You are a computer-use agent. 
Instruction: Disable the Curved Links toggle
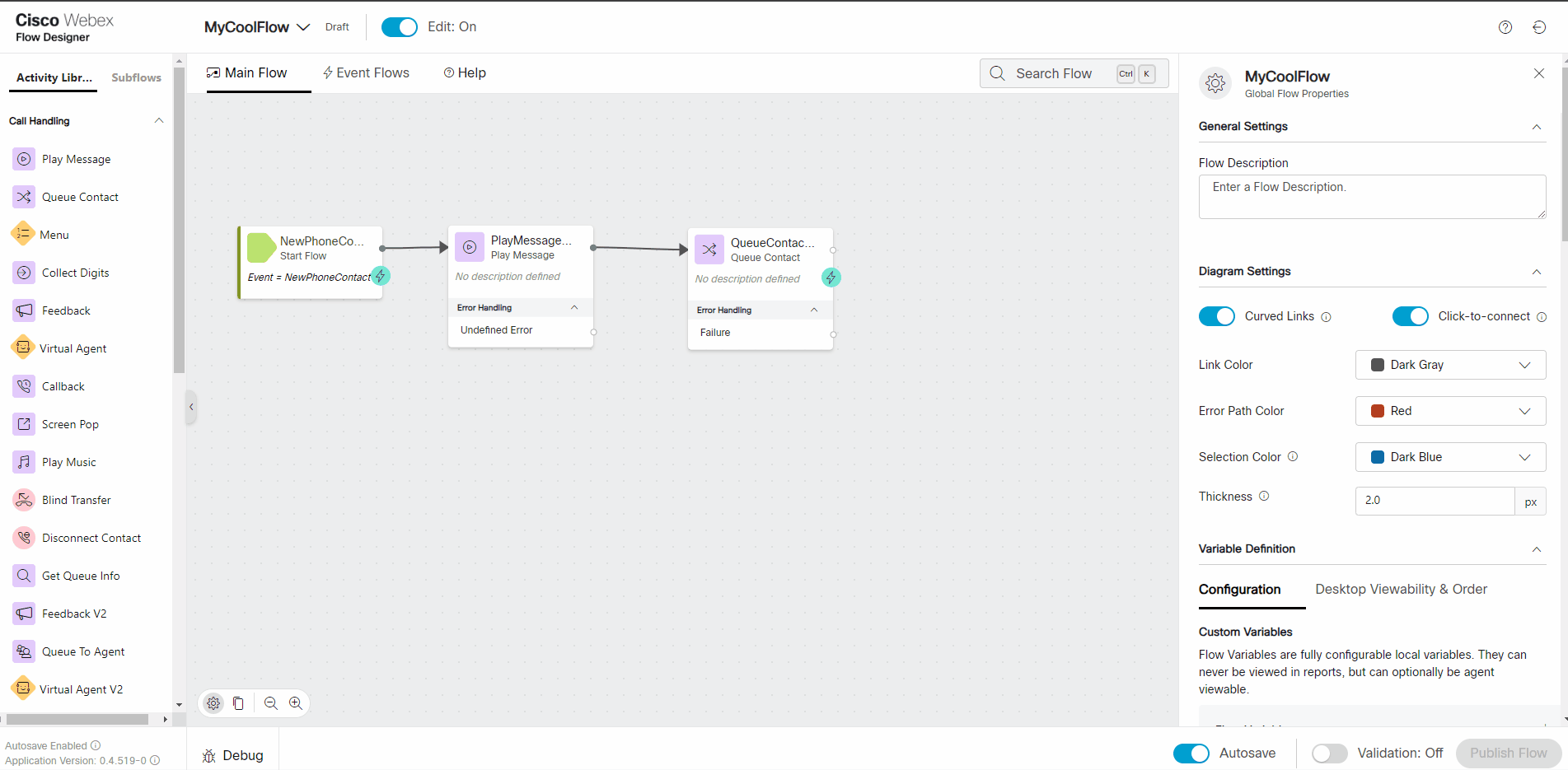[1216, 316]
